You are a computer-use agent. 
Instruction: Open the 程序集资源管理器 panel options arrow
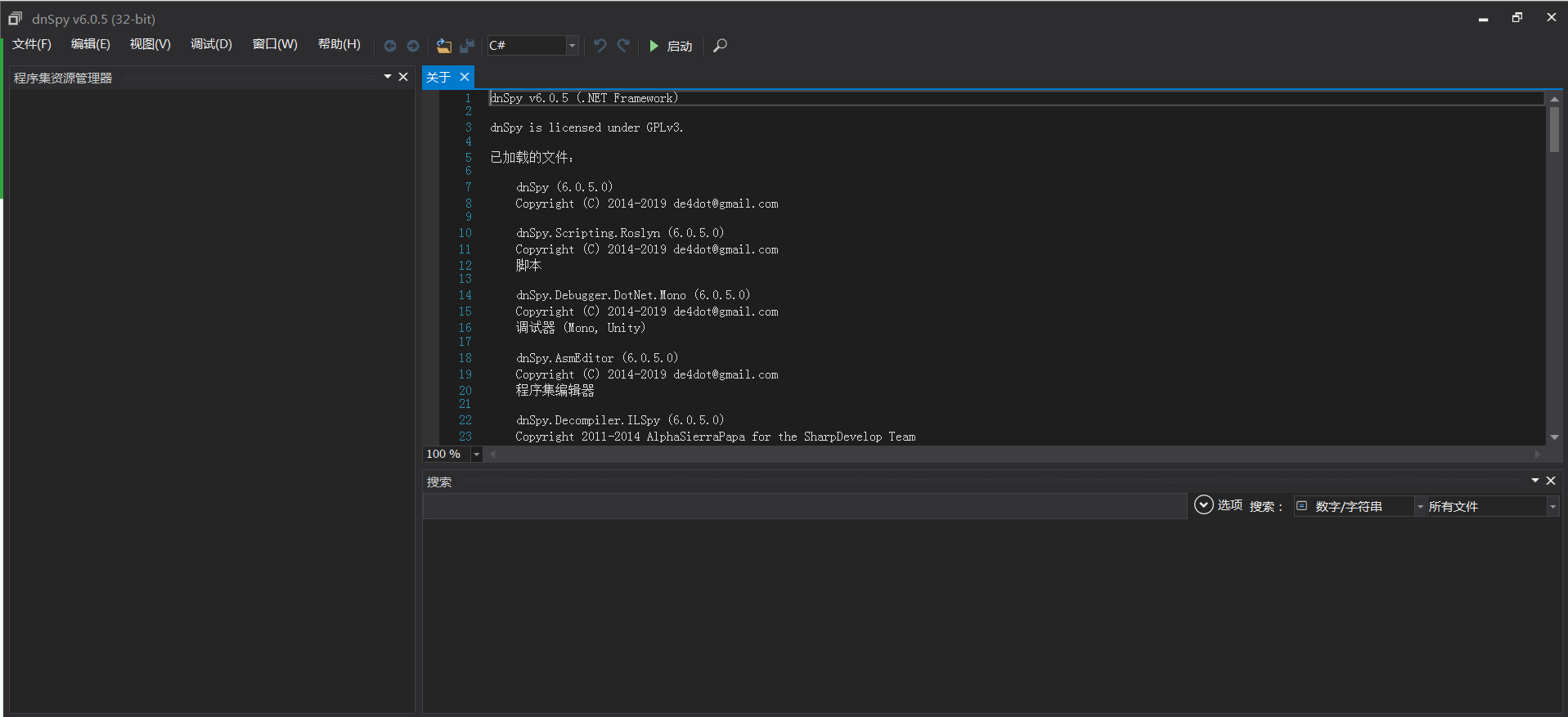(388, 77)
